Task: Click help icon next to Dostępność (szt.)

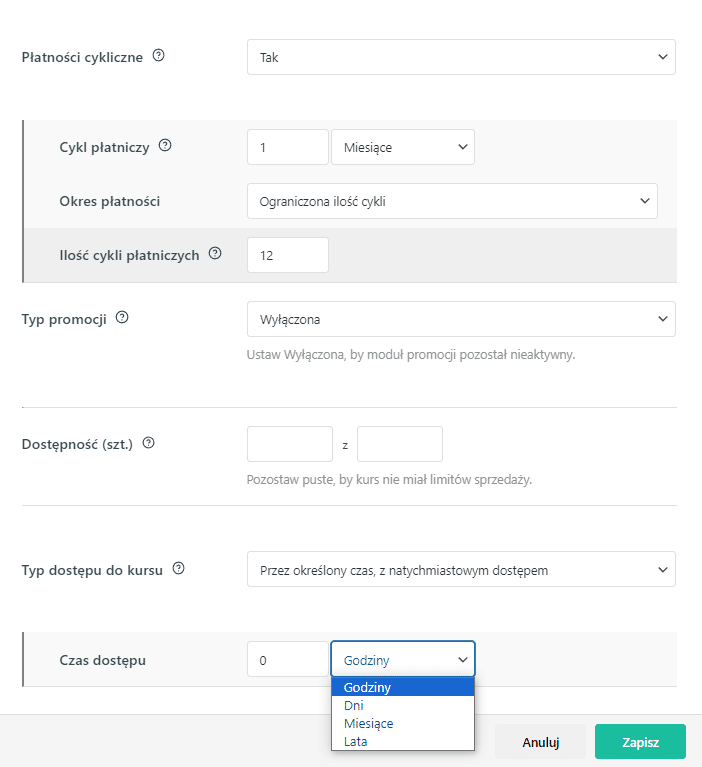Action: (148, 443)
